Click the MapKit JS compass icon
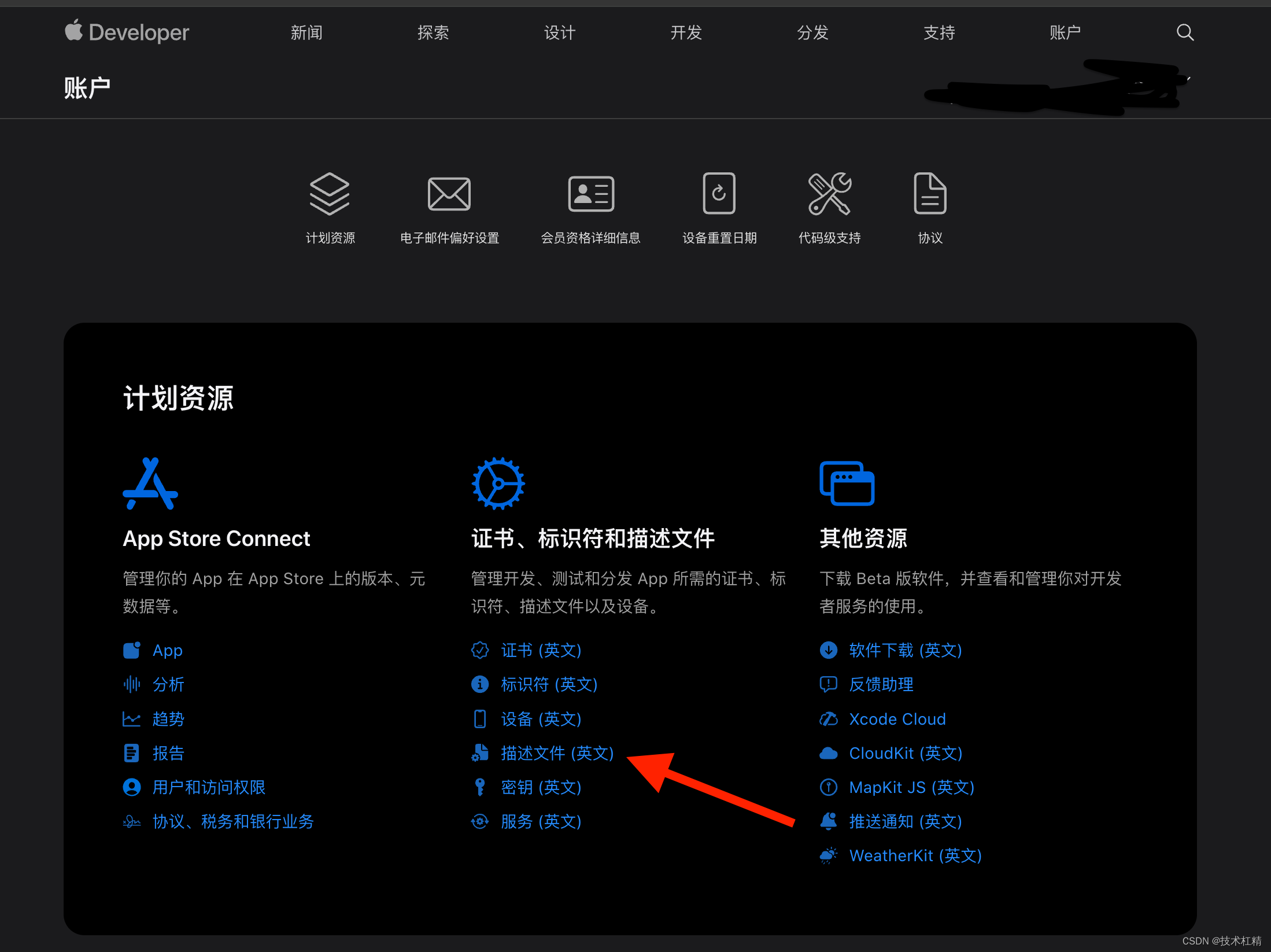1271x952 pixels. pyautogui.click(x=829, y=787)
